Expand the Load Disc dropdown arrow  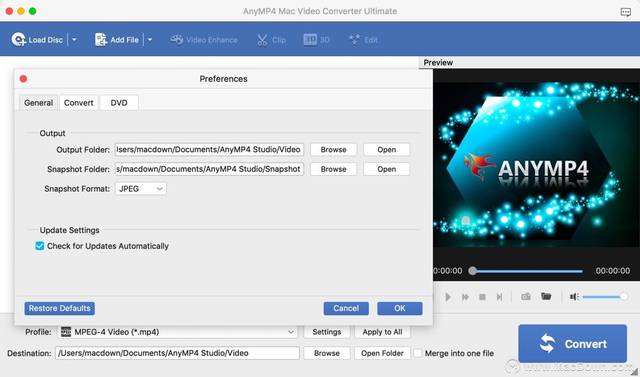click(x=74, y=40)
